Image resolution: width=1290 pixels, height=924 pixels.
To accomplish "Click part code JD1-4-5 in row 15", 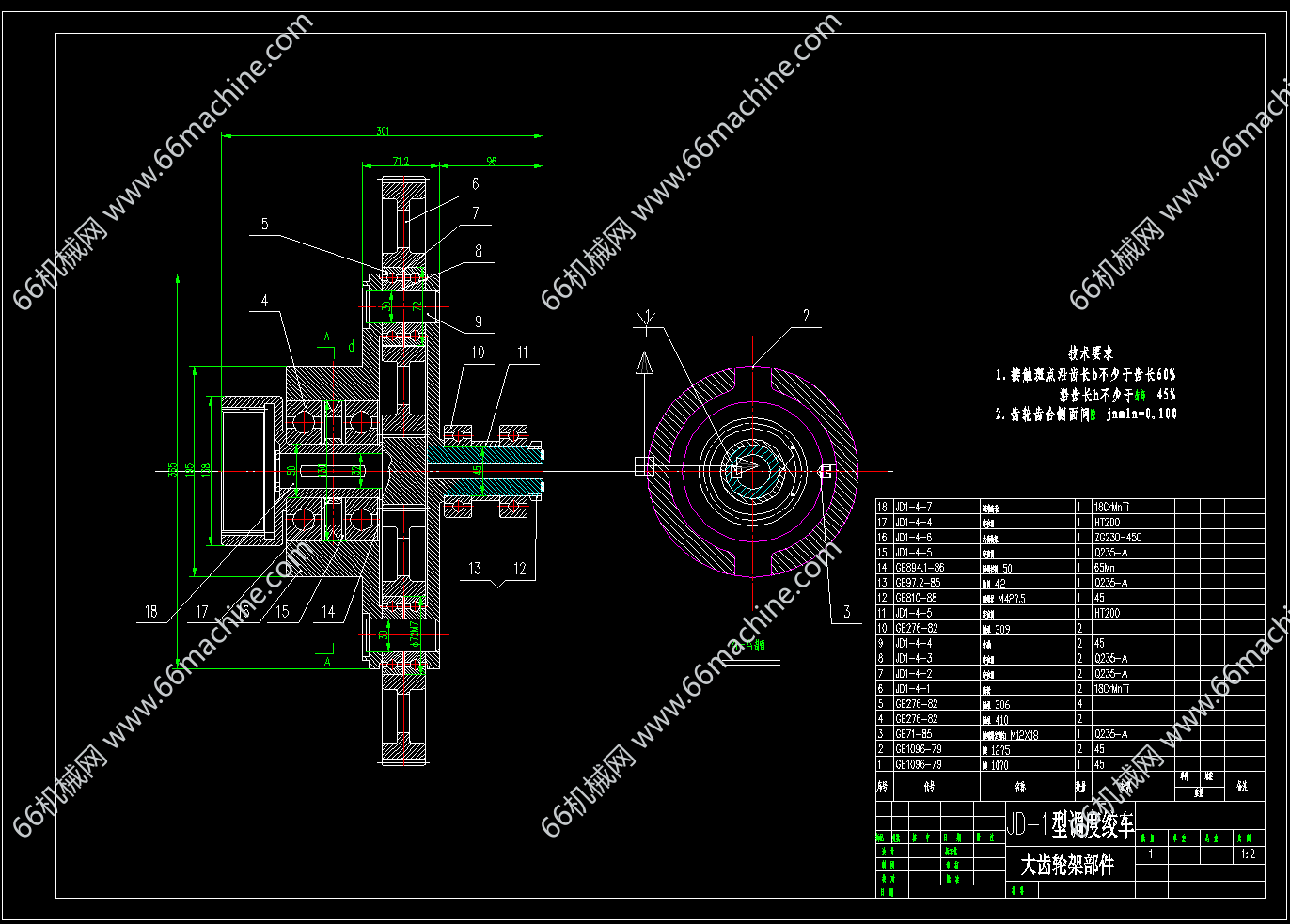I will [913, 553].
